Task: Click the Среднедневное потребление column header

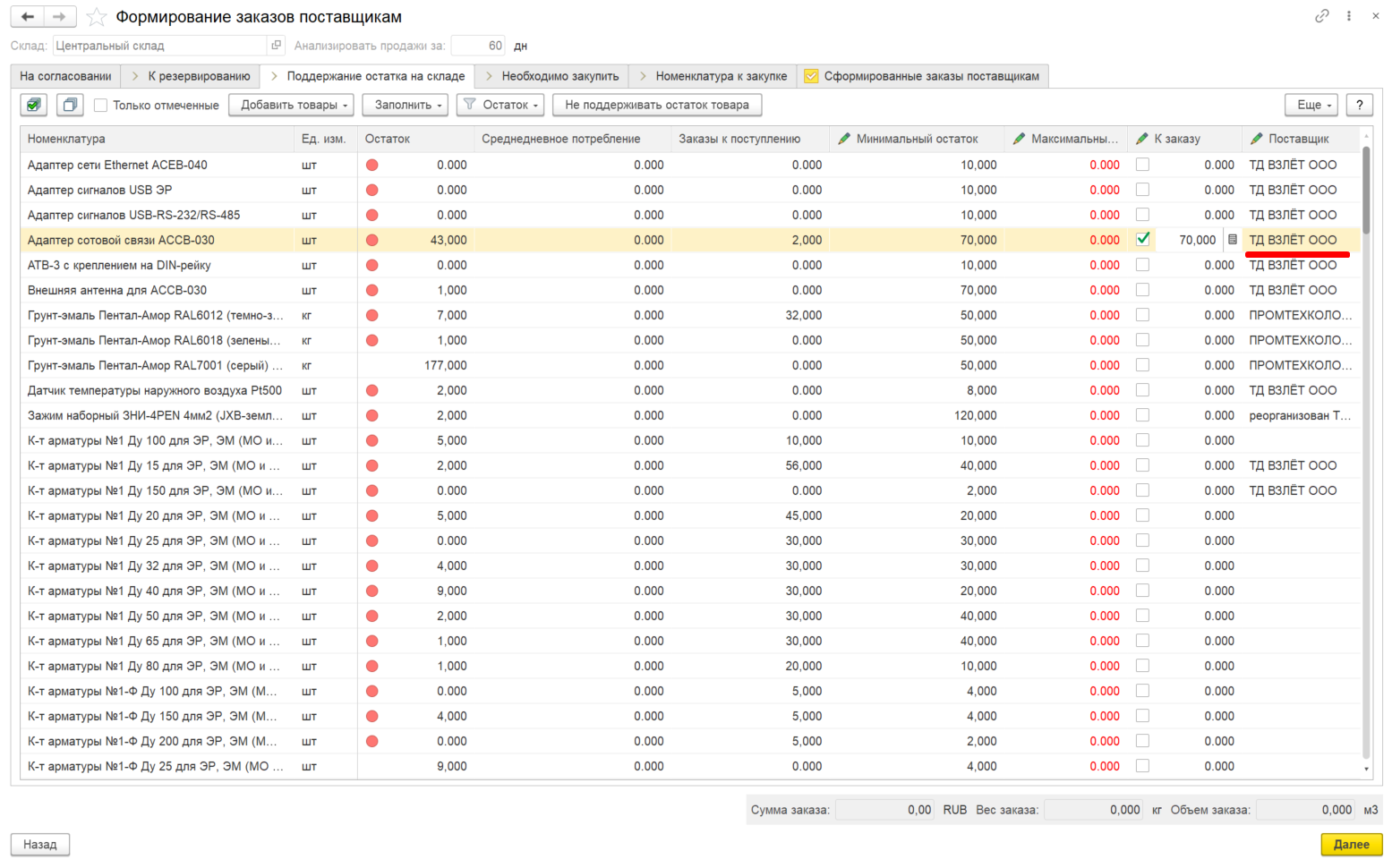Action: click(572, 139)
